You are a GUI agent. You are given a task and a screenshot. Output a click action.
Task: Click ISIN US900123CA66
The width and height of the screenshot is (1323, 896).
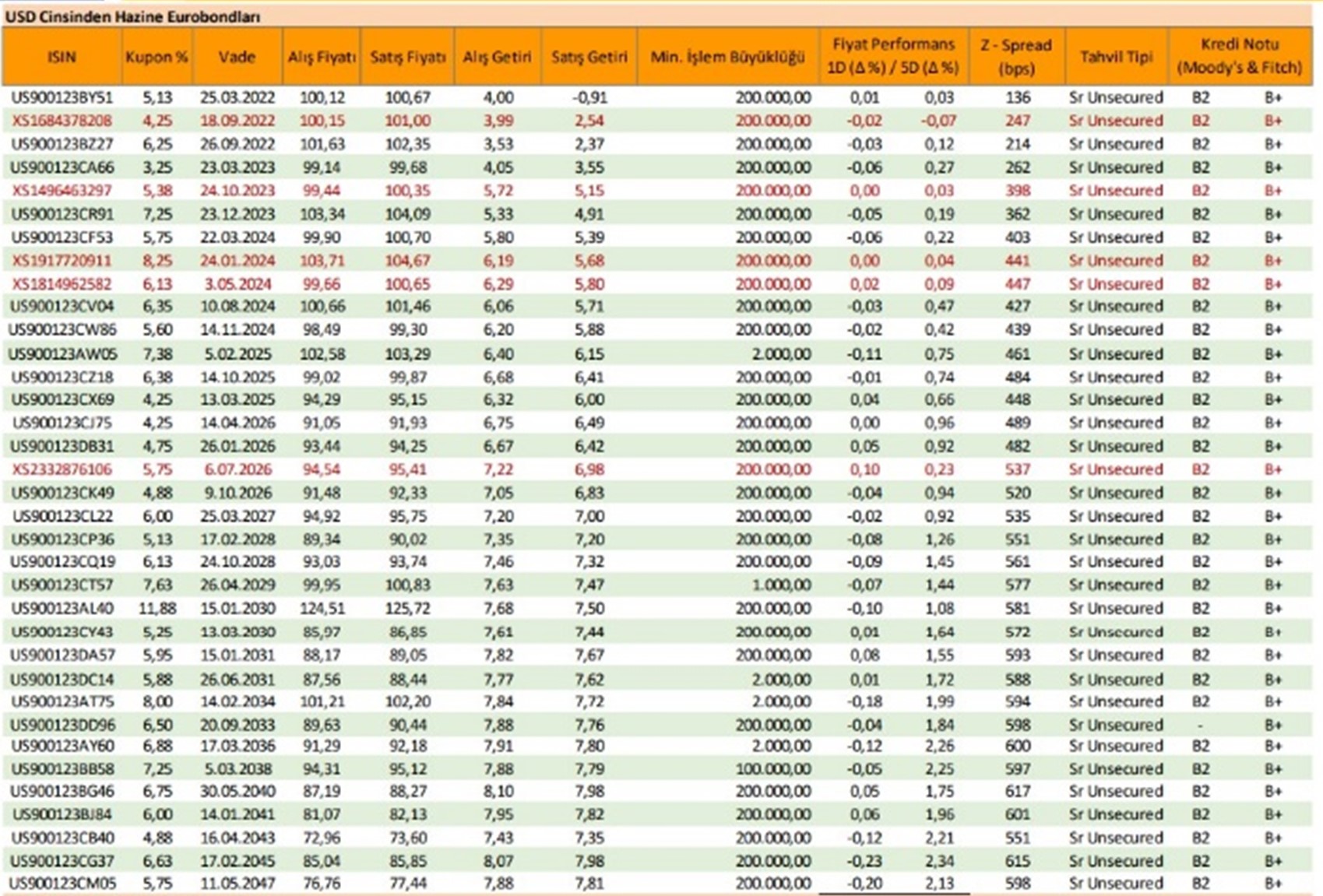pos(62,167)
